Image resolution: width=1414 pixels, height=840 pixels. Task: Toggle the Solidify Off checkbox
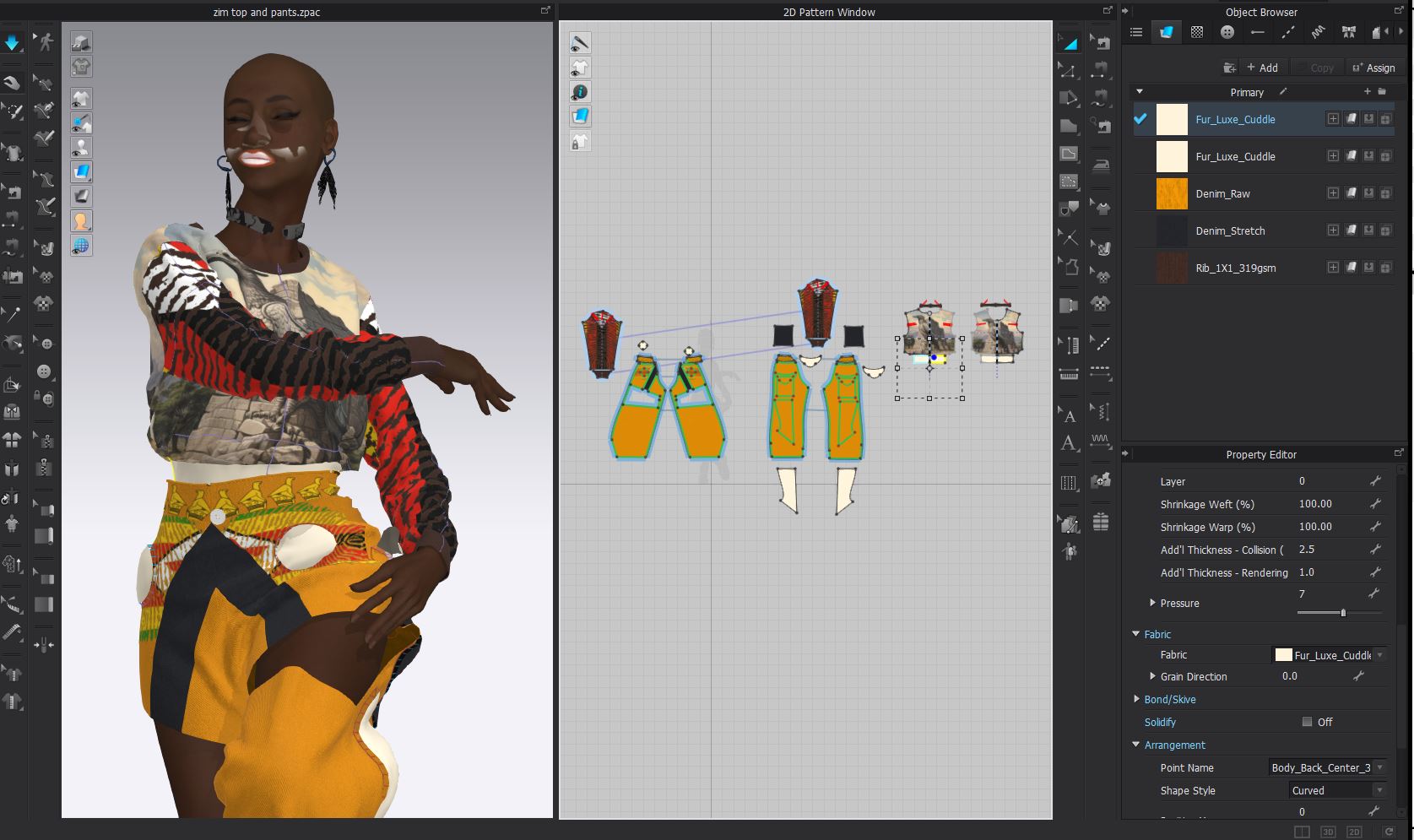pos(1307,722)
